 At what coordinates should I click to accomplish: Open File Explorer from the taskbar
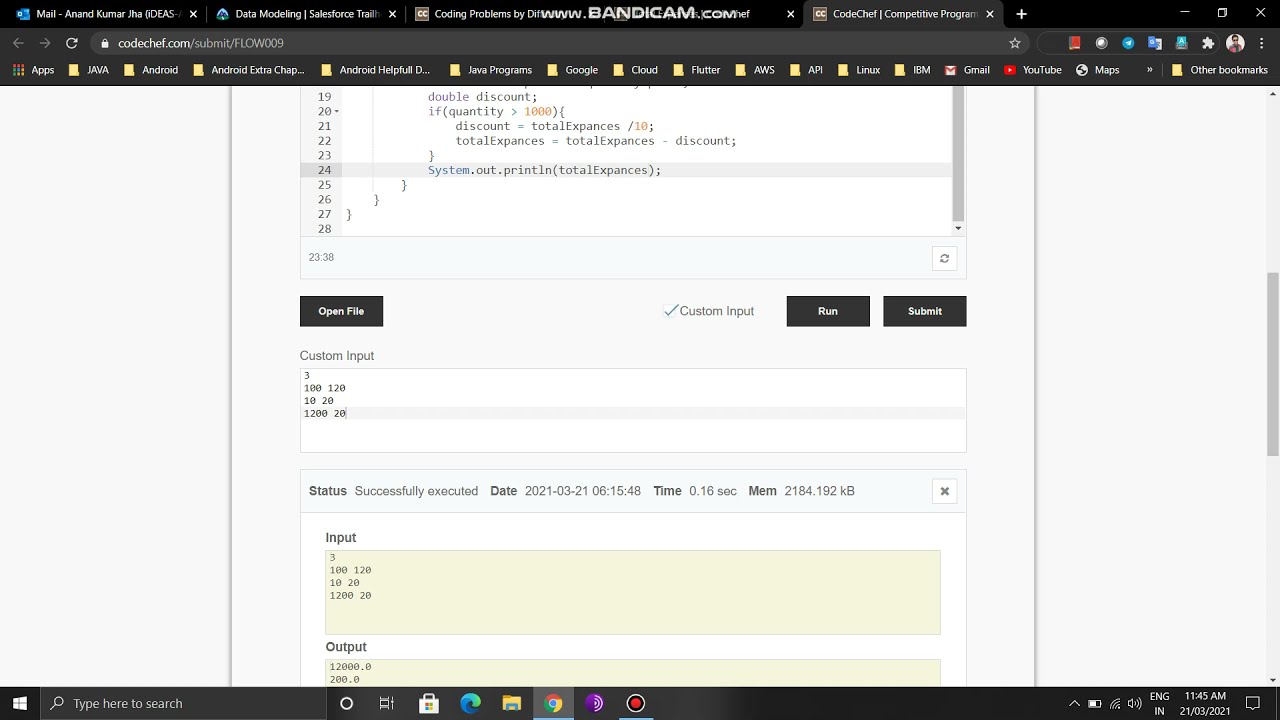pos(512,703)
